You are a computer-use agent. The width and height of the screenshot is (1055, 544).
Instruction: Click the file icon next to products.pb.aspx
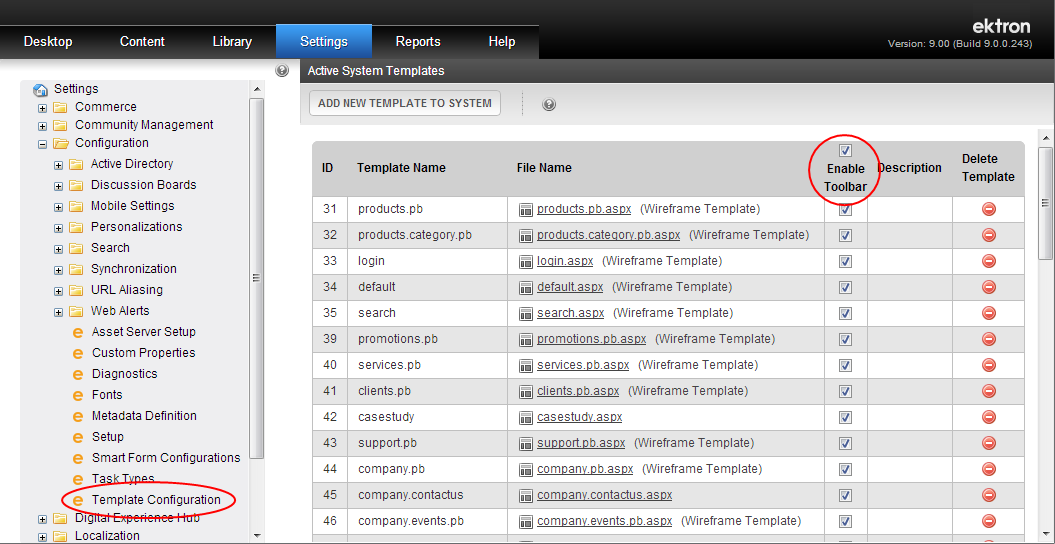[526, 210]
